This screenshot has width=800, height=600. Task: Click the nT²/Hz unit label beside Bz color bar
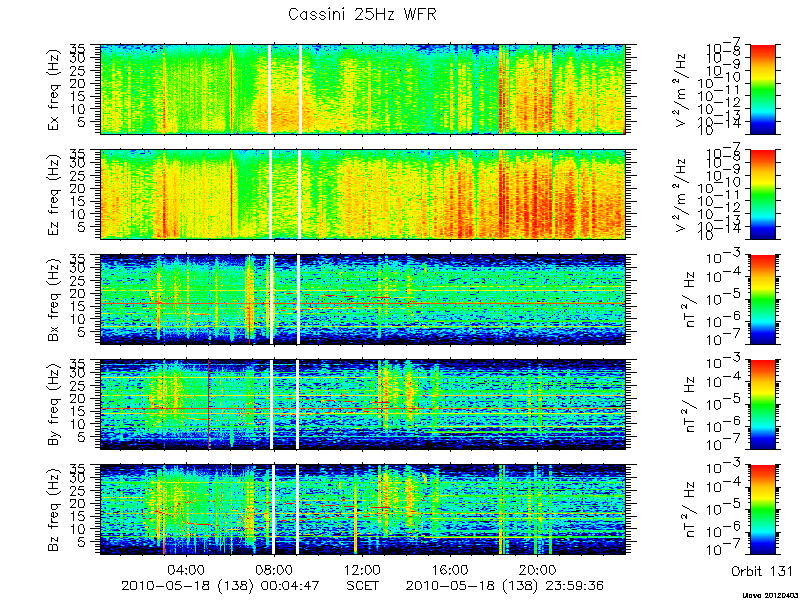691,510
